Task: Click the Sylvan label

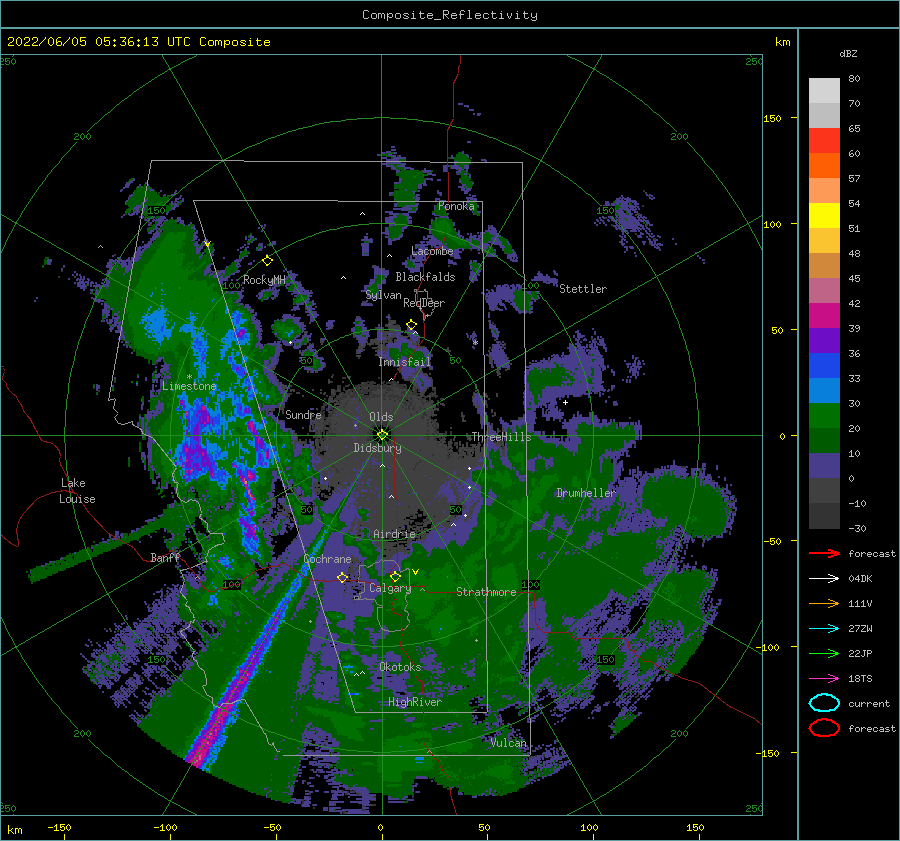Action: tap(383, 295)
